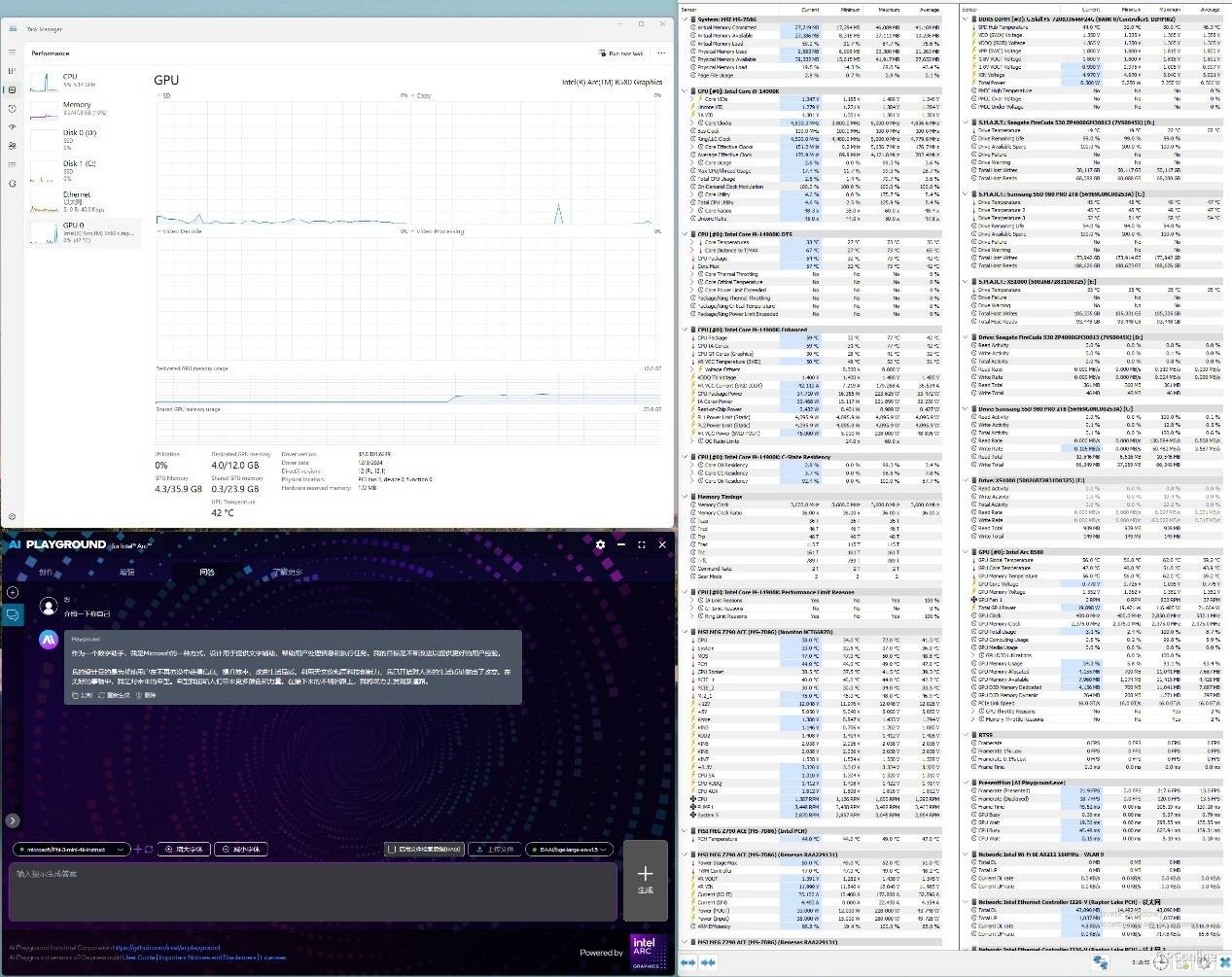1232x977 pixels.
Task: Click the 生成 generate button
Action: tap(645, 880)
